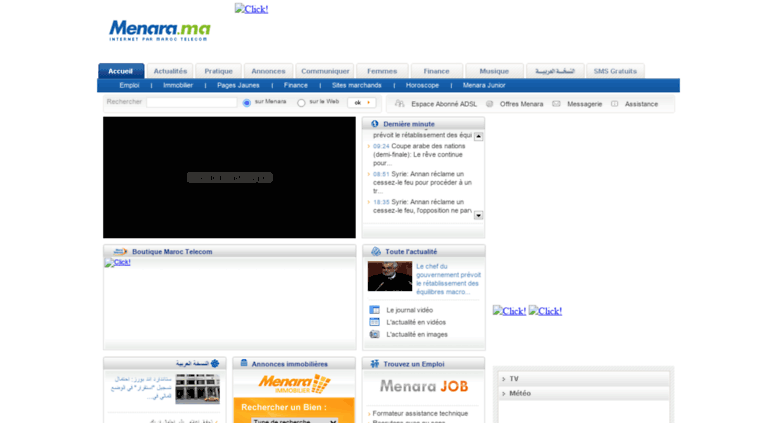This screenshot has height=423, width=777.
Task: Open the SMS Gratuits tab
Action: pyautogui.click(x=615, y=71)
